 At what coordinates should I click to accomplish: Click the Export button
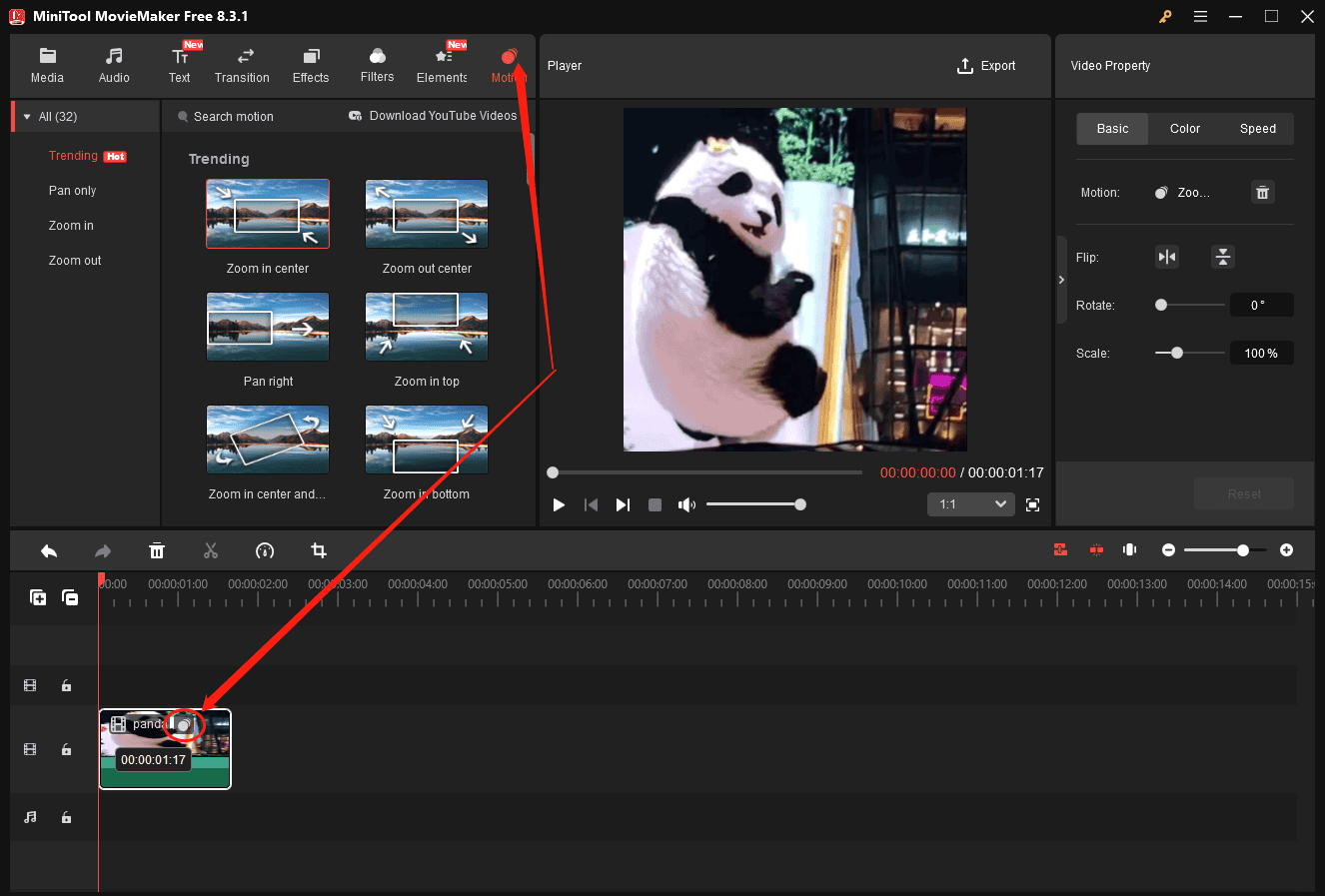coord(986,65)
